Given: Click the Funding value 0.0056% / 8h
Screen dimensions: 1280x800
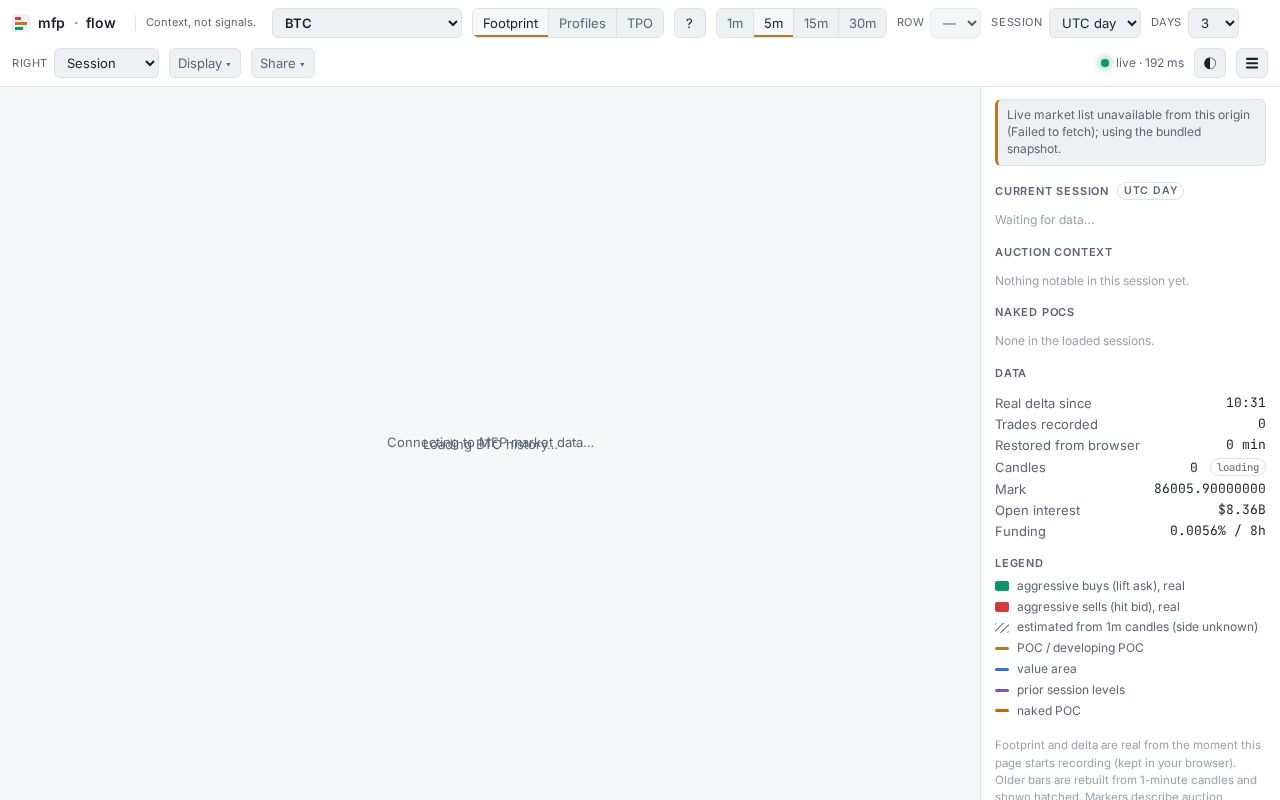Looking at the screenshot, I should point(1218,531).
